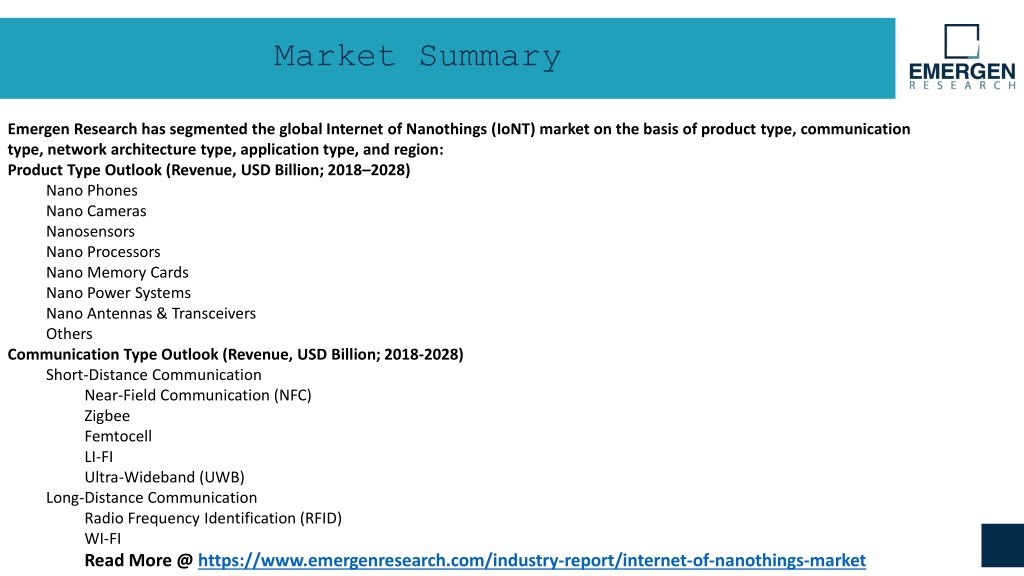
Task: Select the 'Nano Phones' line
Action: 92,191
